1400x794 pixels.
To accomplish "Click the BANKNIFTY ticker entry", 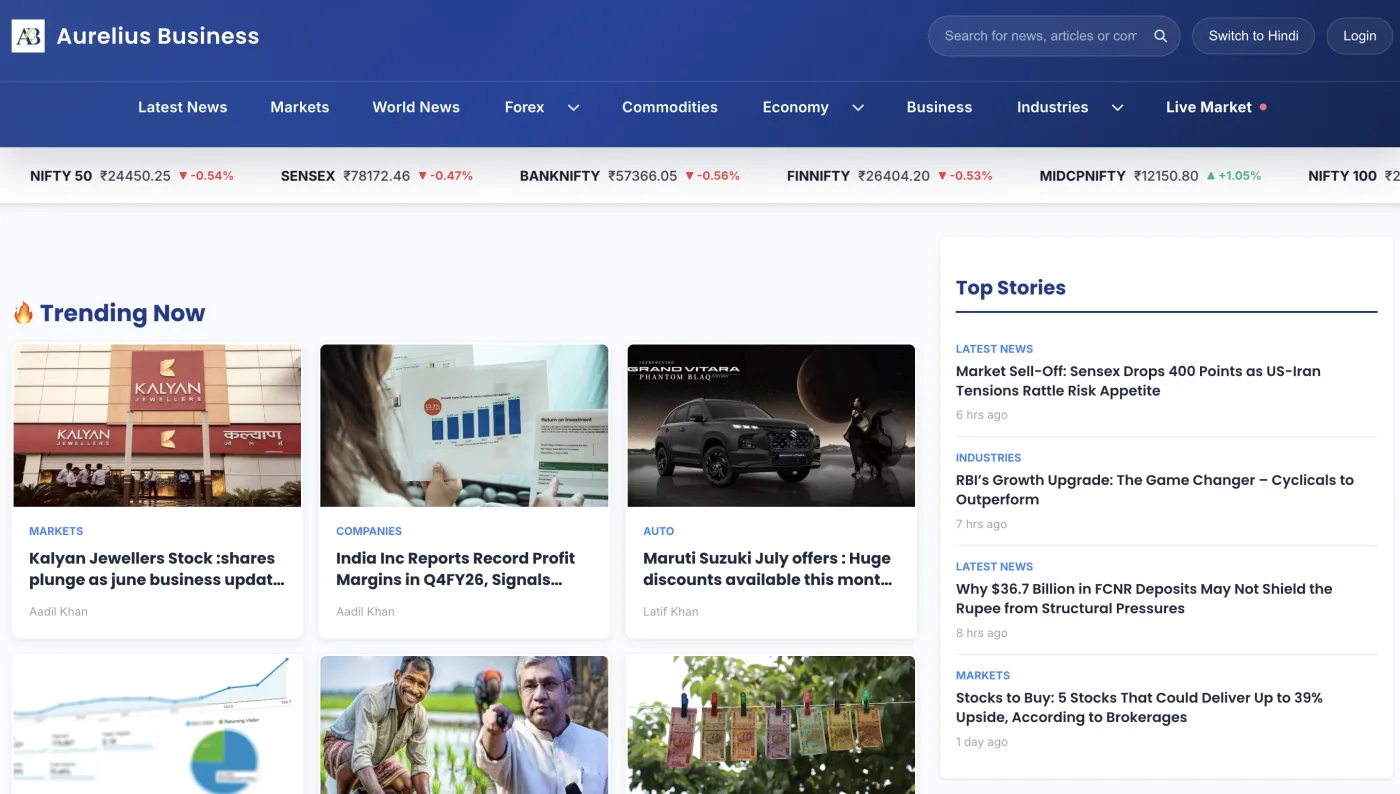I will point(630,176).
